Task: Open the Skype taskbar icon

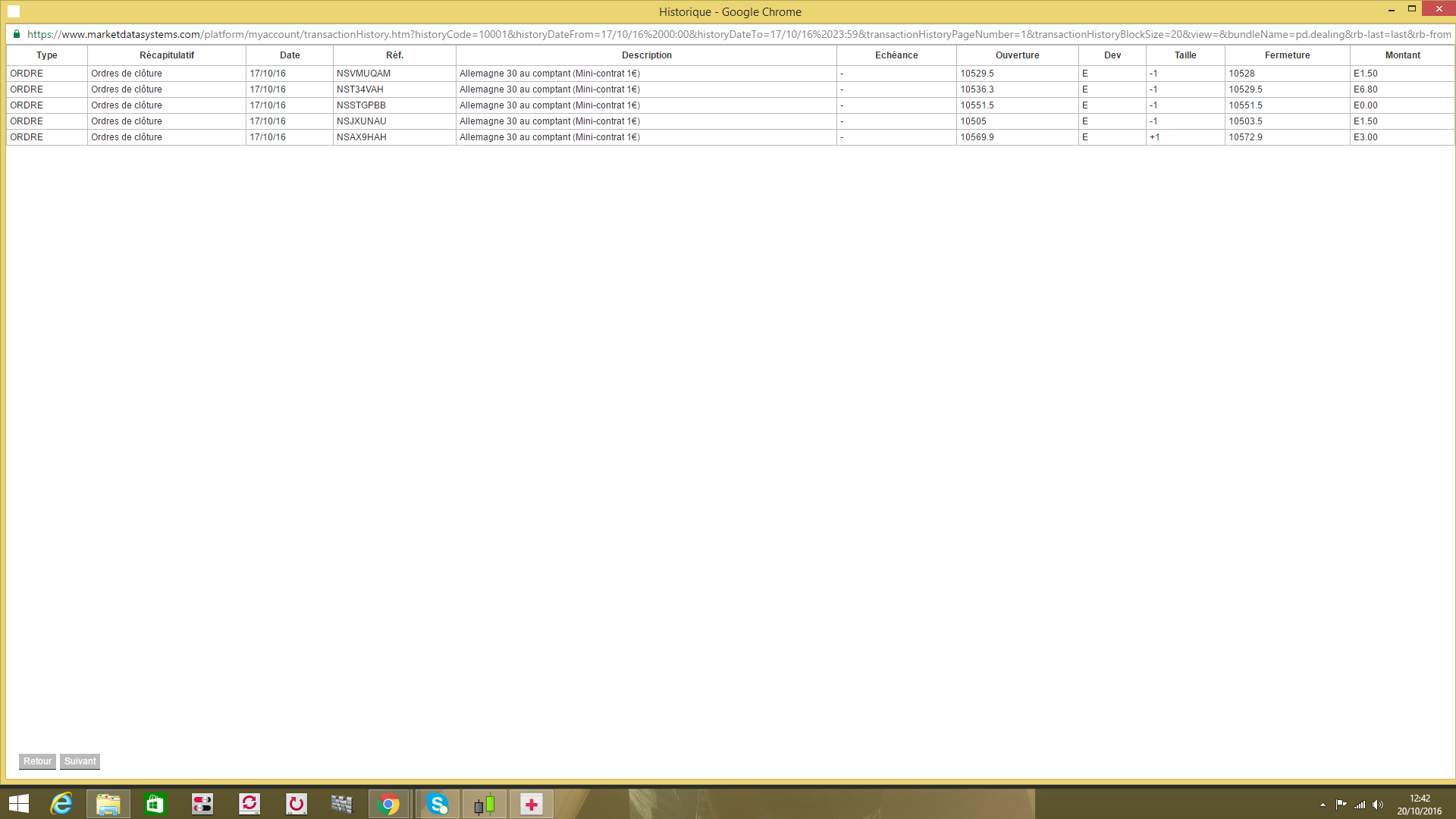Action: tap(438, 804)
